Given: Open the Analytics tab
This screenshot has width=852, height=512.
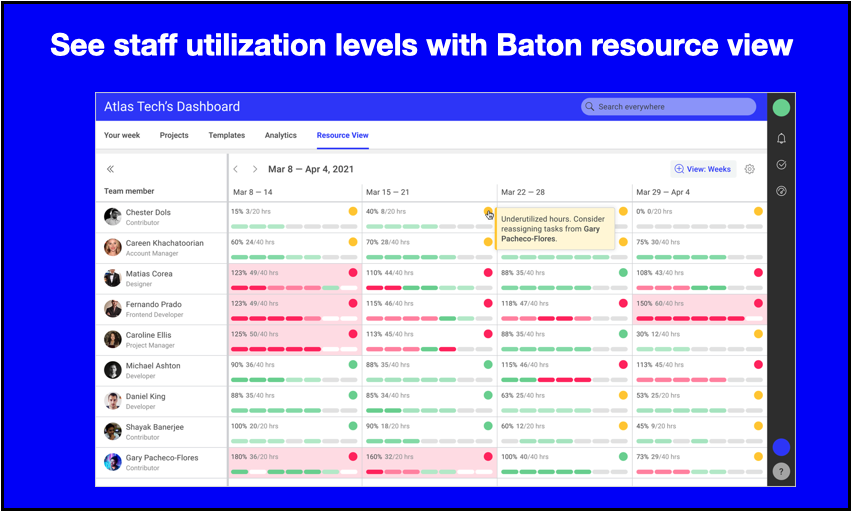Looking at the screenshot, I should coord(280,135).
